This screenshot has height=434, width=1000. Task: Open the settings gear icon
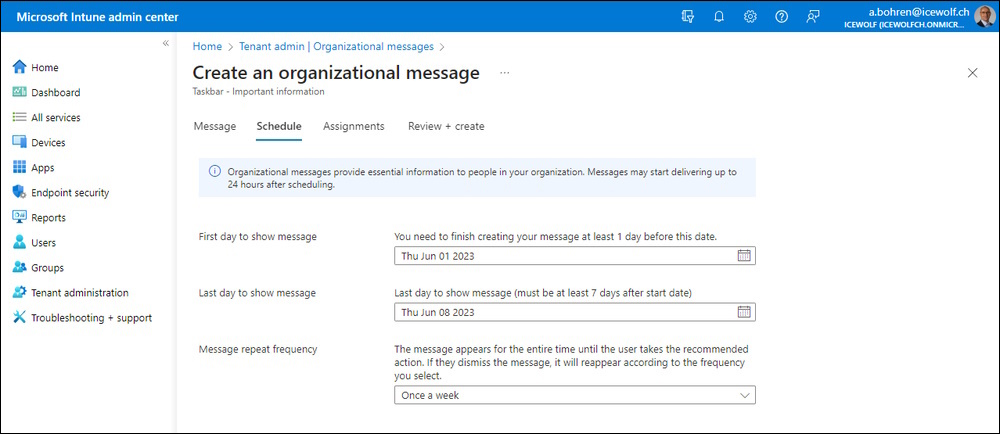tap(750, 17)
